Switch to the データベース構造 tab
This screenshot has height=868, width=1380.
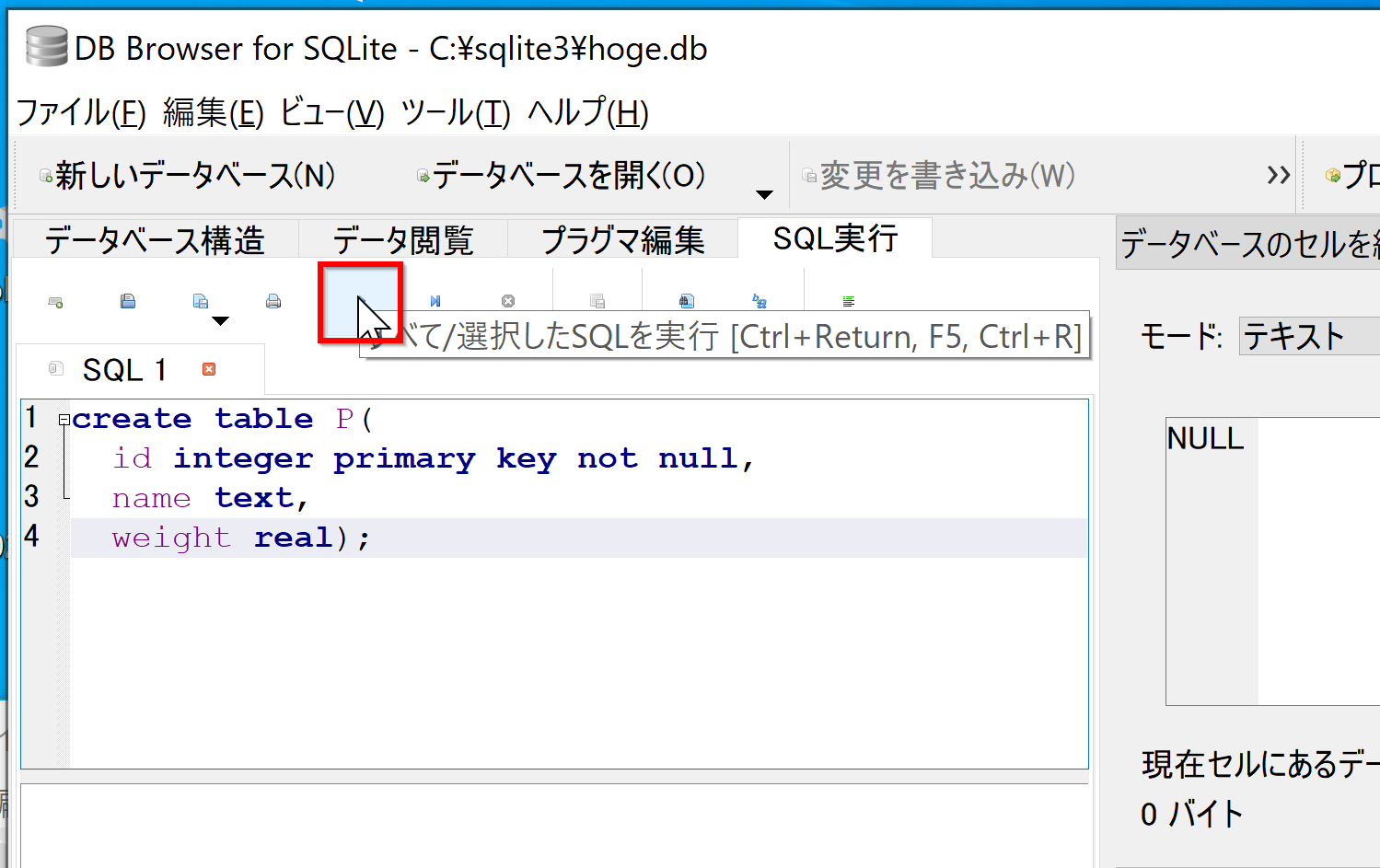click(x=155, y=240)
